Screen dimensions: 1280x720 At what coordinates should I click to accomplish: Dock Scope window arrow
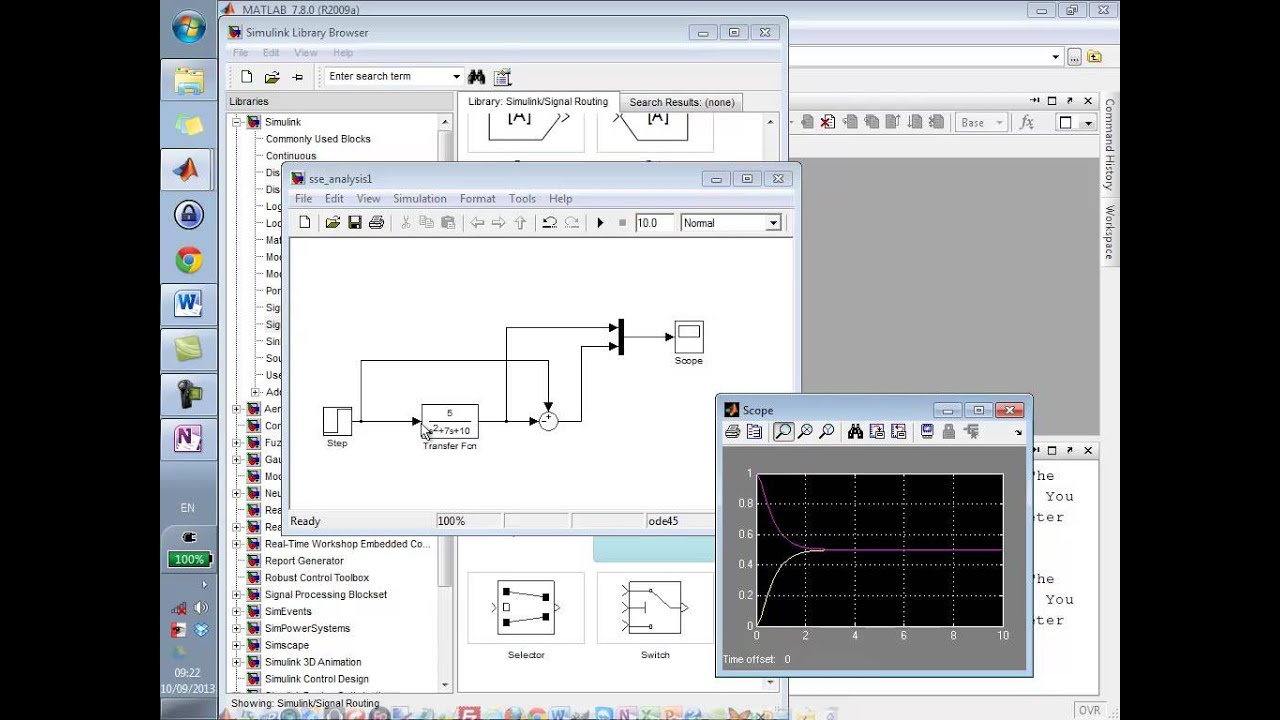1018,432
